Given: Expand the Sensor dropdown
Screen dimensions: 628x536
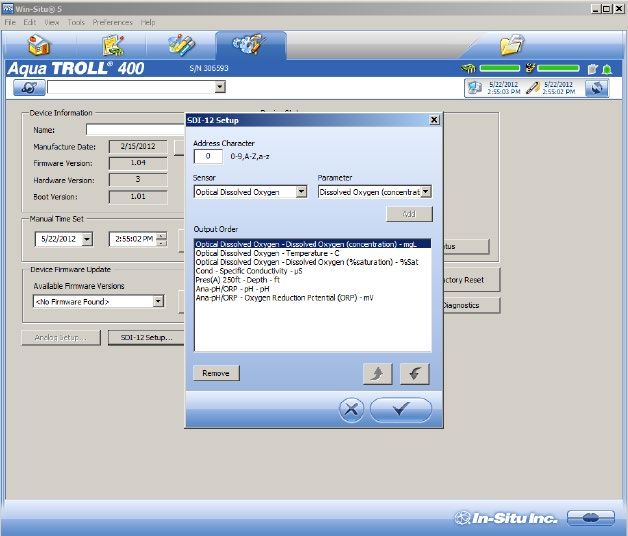Looking at the screenshot, I should [301, 191].
